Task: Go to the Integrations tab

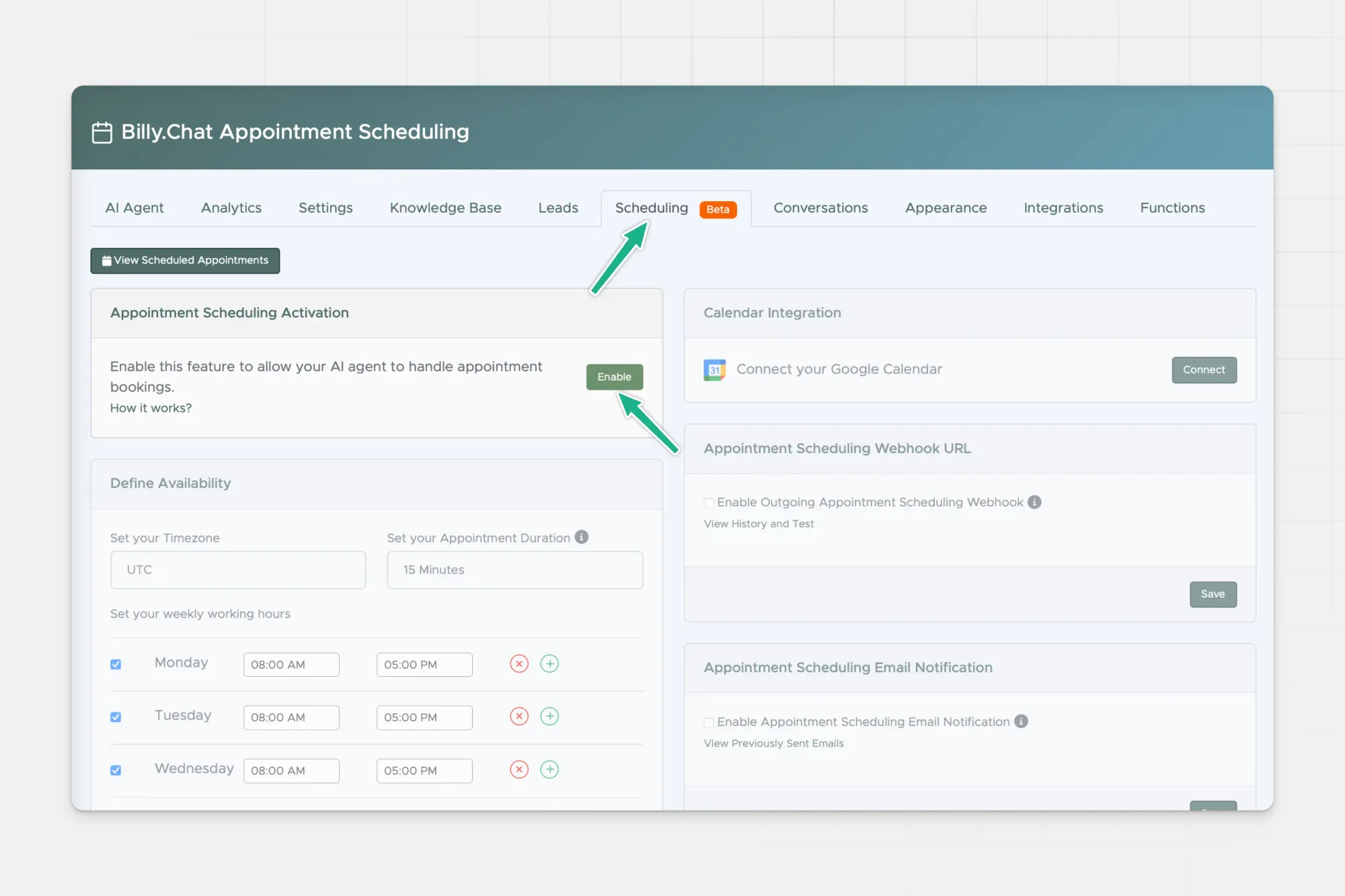Action: (x=1063, y=208)
